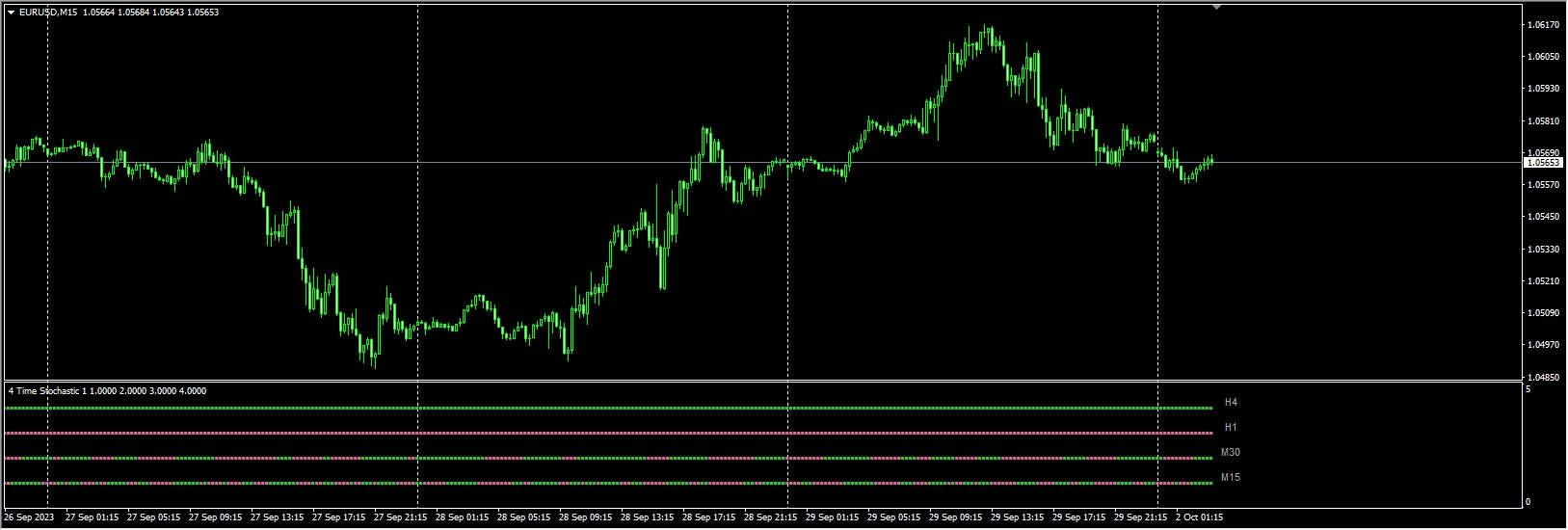
Task: Click the '28 Sep 01:15' time label
Action: tap(462, 517)
